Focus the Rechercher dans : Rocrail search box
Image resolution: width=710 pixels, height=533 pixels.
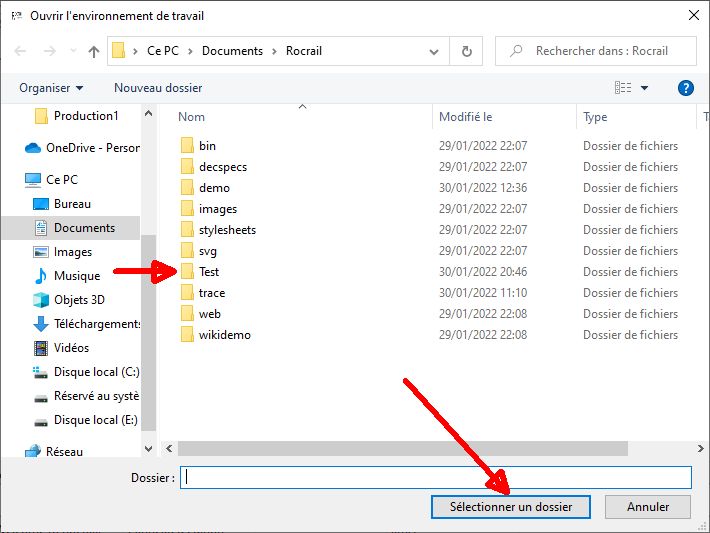(x=596, y=51)
